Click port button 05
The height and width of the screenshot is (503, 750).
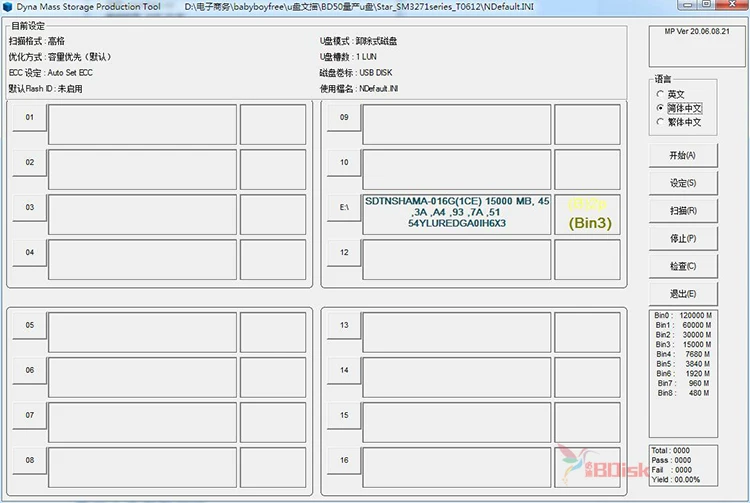(30, 325)
